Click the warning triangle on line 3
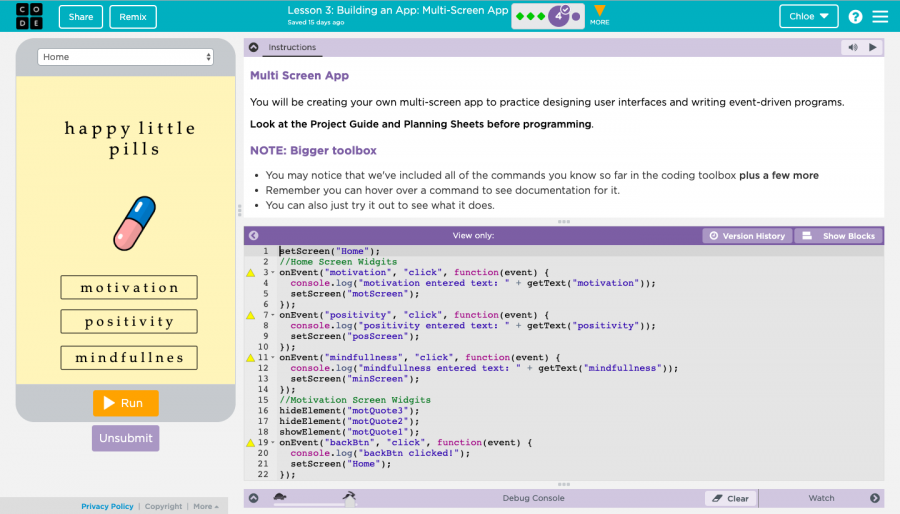 tap(250, 272)
